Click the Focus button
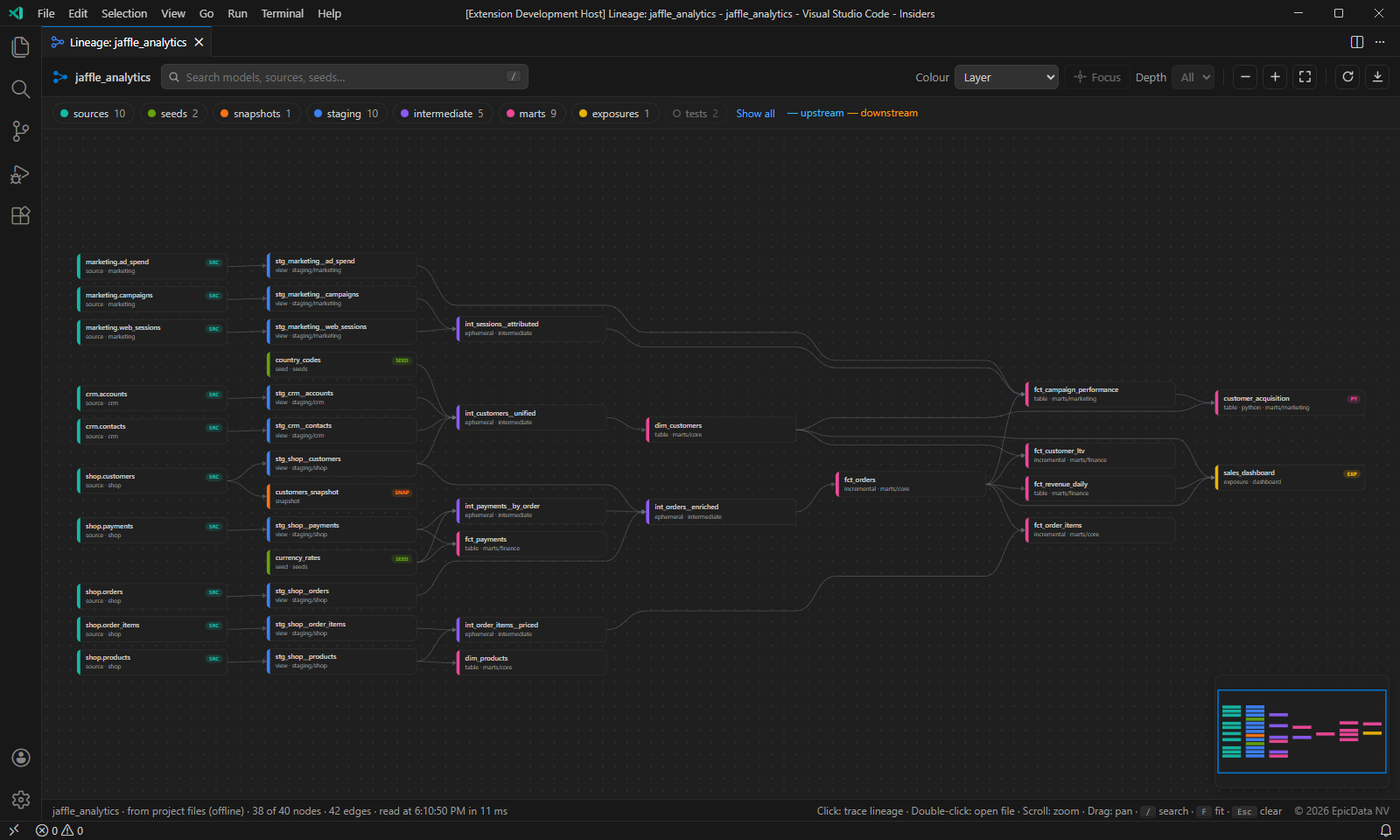1400x840 pixels. point(1097,77)
